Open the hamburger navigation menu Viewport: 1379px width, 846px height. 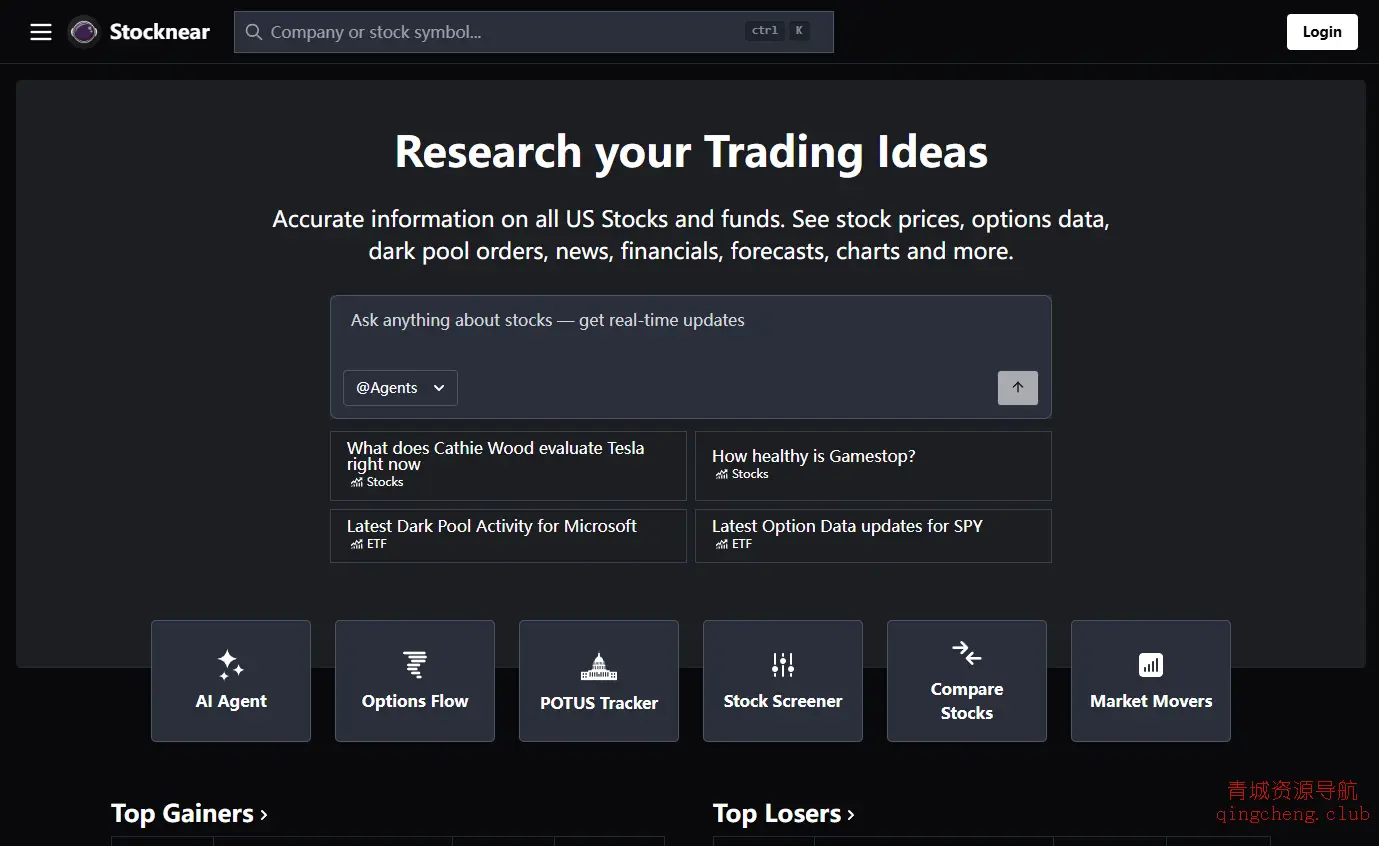41,32
